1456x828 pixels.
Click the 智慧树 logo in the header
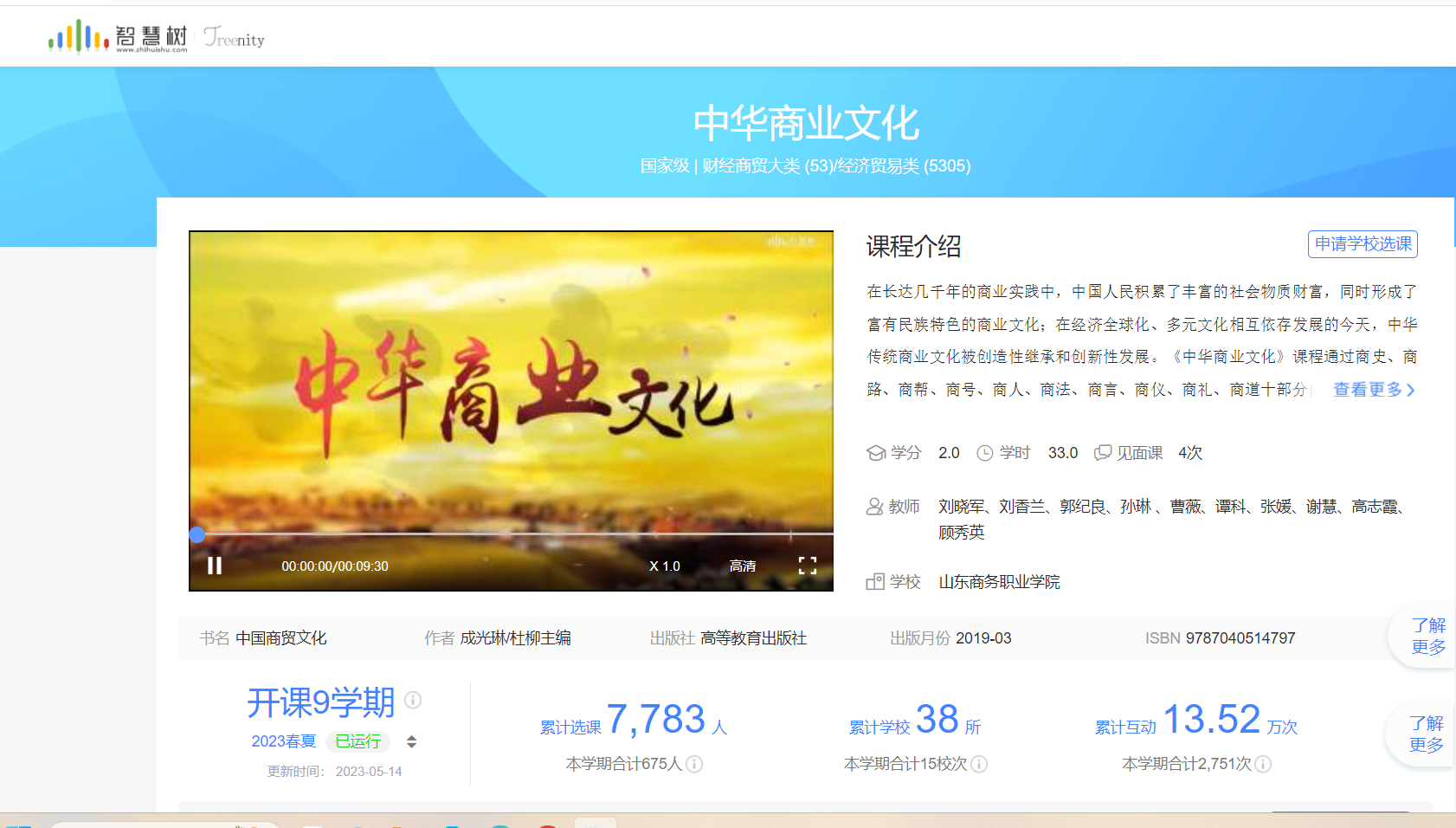click(x=117, y=36)
